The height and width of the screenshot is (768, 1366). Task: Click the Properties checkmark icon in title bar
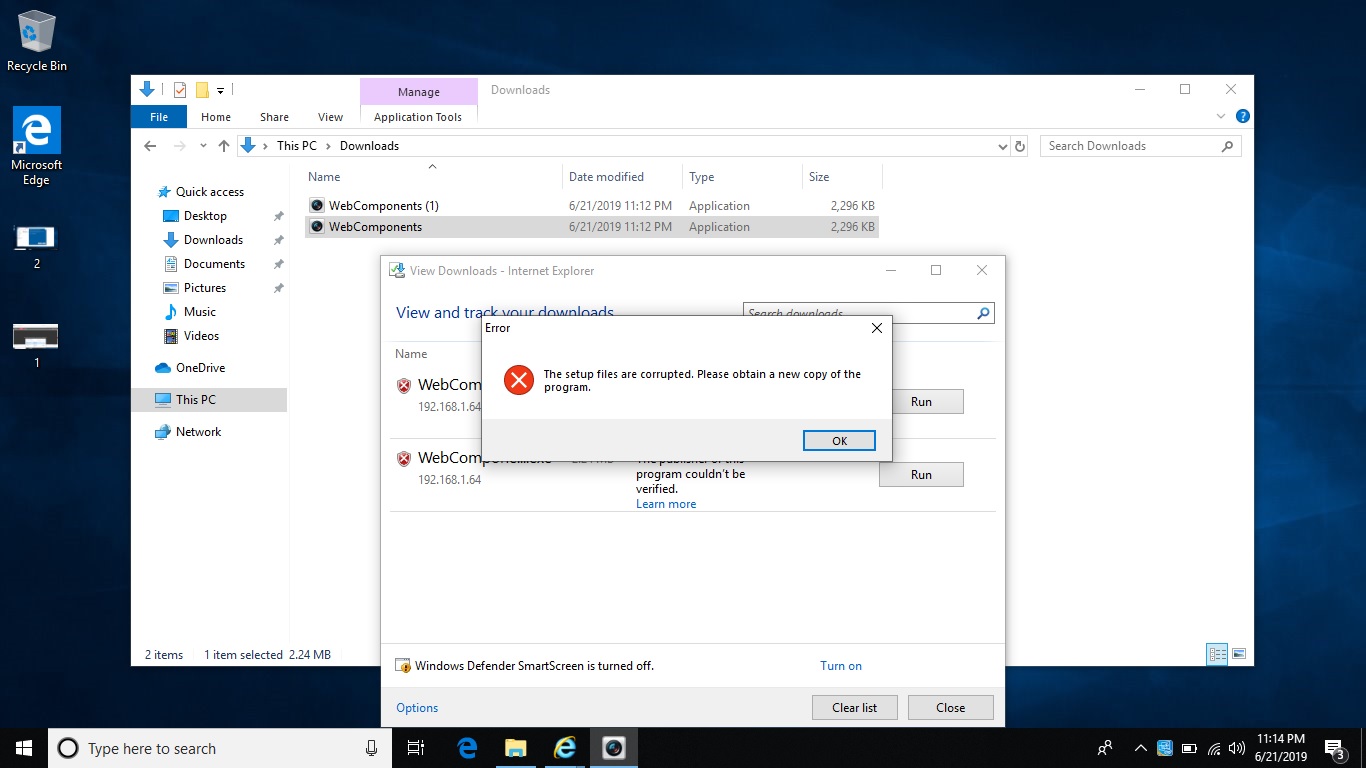pos(180,90)
